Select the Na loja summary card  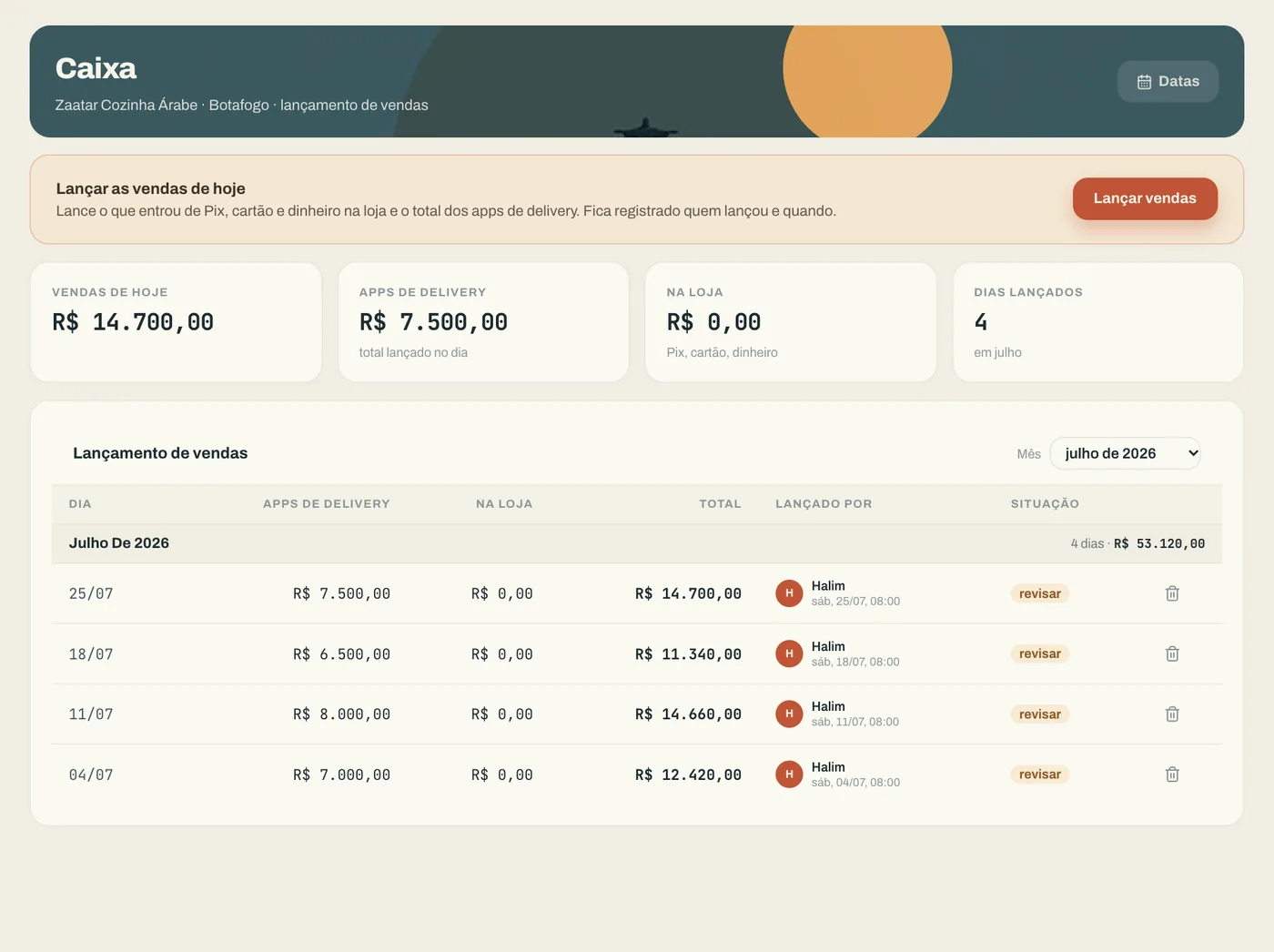791,322
